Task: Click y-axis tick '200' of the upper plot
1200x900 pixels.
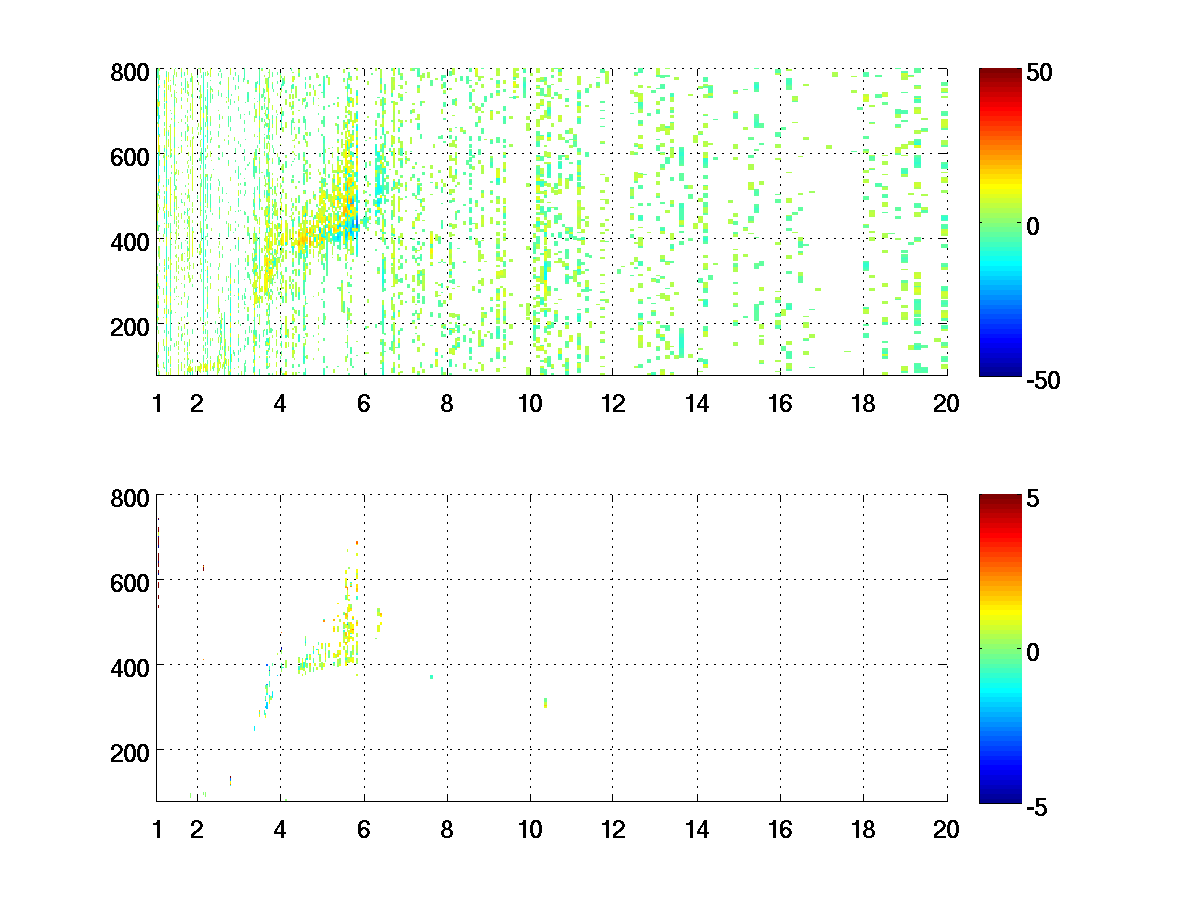Action: tap(130, 326)
